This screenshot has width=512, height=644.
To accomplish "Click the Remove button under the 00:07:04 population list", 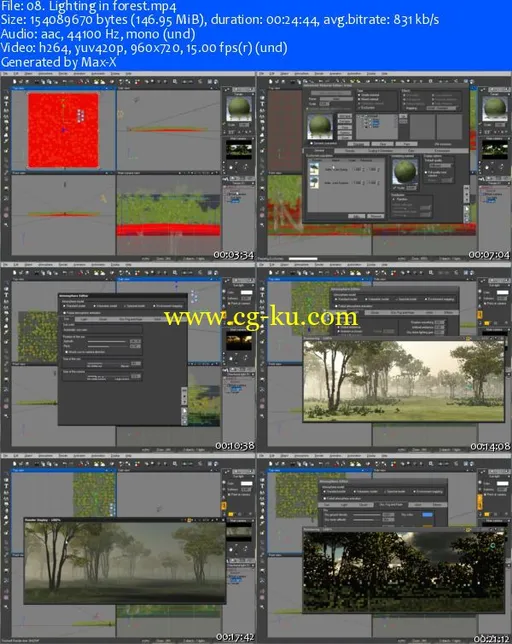I will [375, 216].
